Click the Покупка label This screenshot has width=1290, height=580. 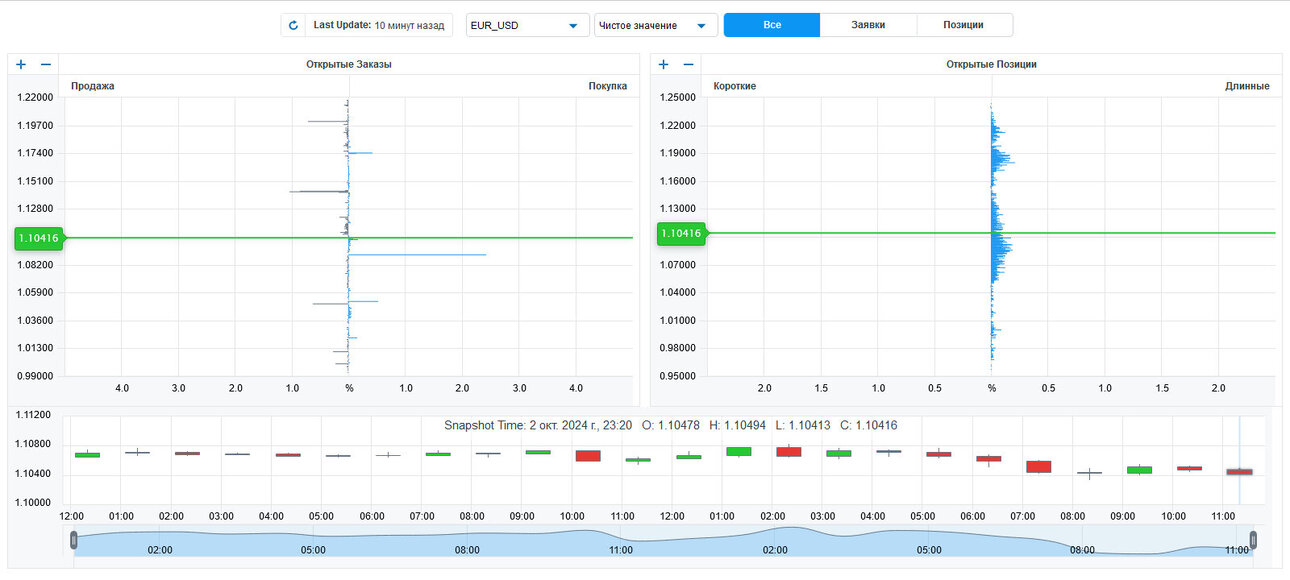pos(608,86)
